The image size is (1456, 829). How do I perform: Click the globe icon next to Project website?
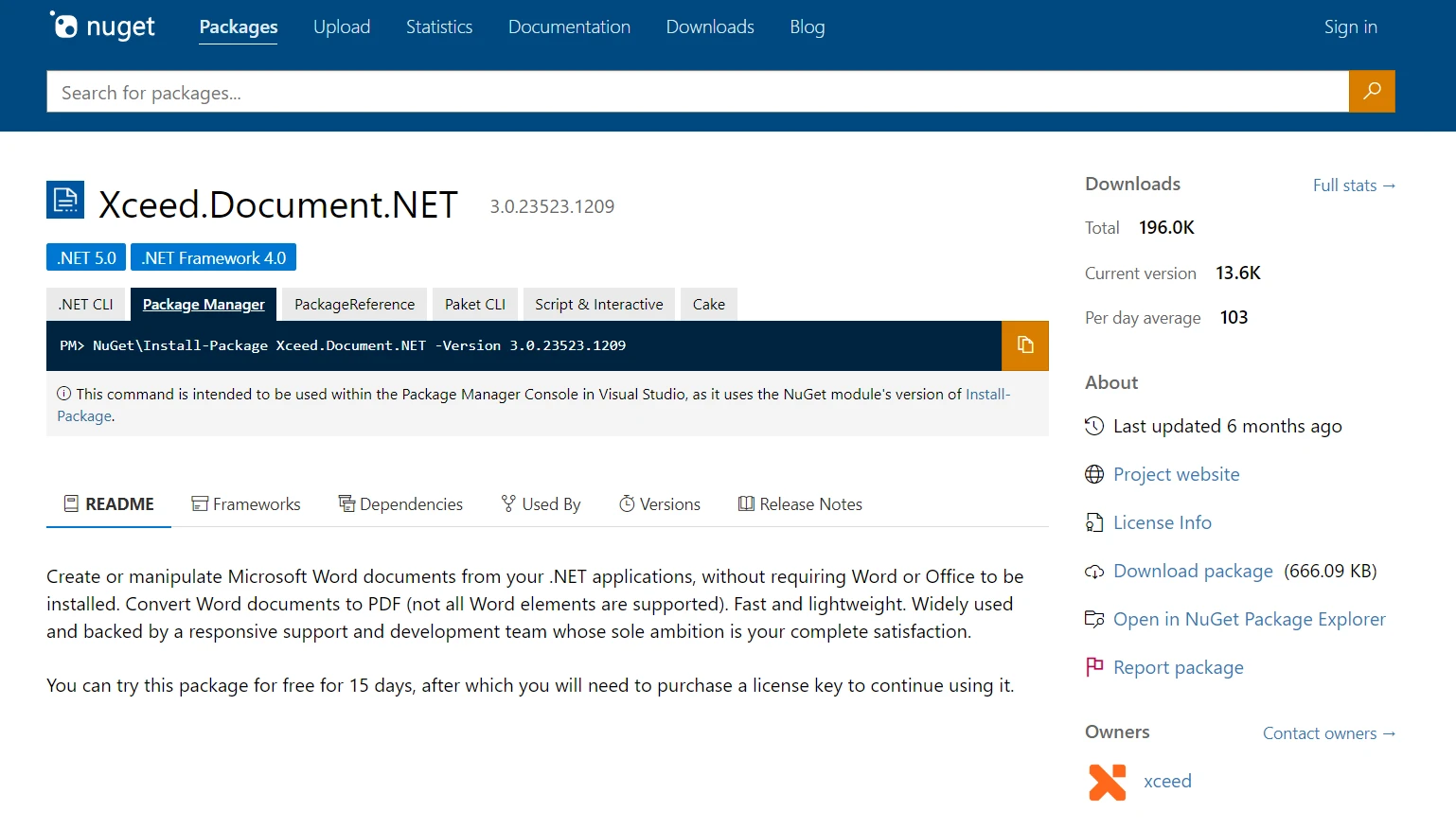pyautogui.click(x=1094, y=474)
